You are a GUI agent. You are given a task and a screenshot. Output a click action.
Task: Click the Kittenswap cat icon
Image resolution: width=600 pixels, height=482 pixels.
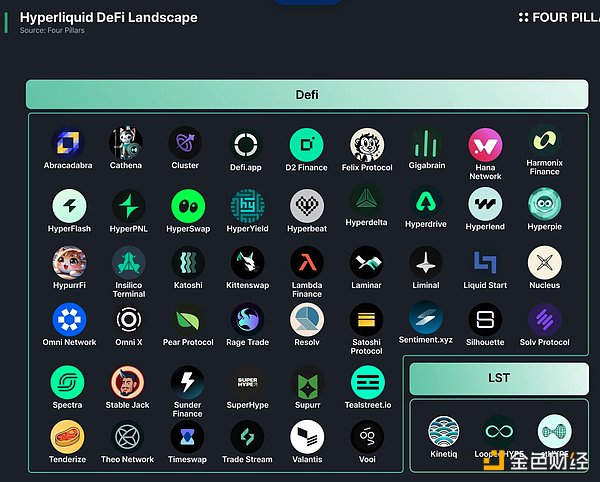[247, 263]
